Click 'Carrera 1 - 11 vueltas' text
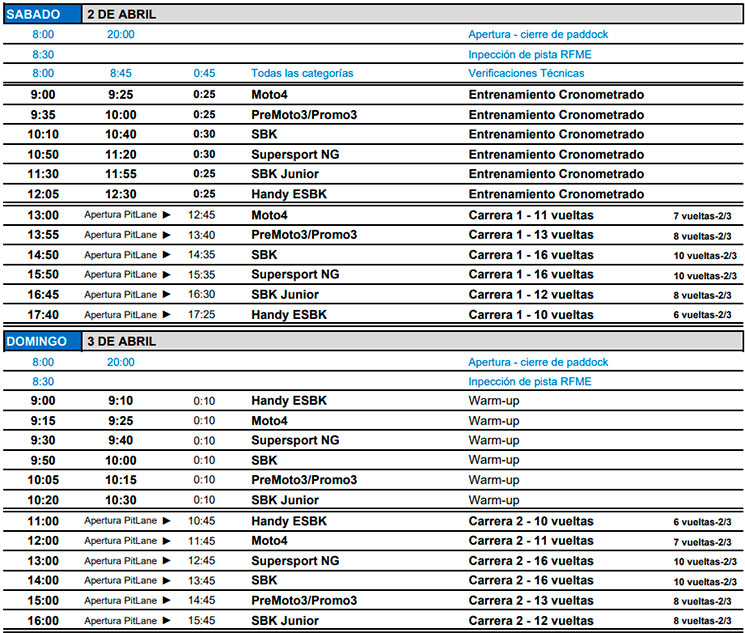Viewport: 745px width, 633px height. coord(531,215)
